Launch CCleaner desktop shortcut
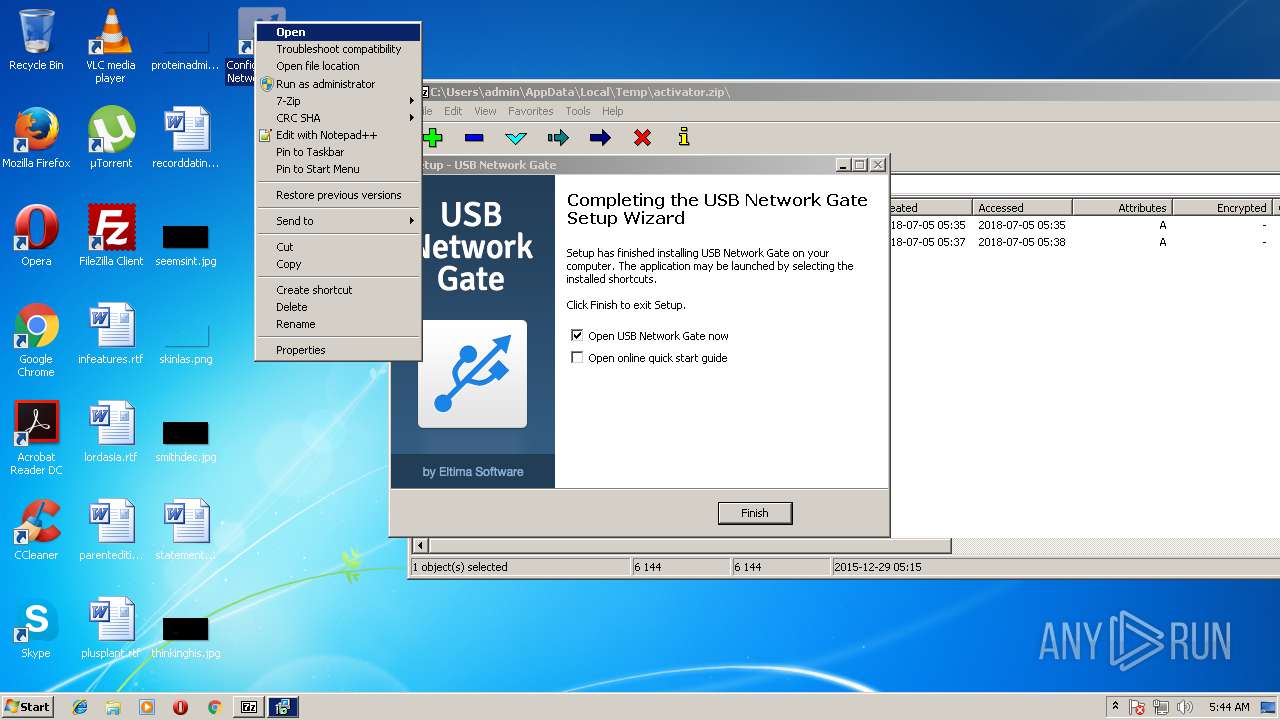This screenshot has height=720, width=1280. point(36,530)
